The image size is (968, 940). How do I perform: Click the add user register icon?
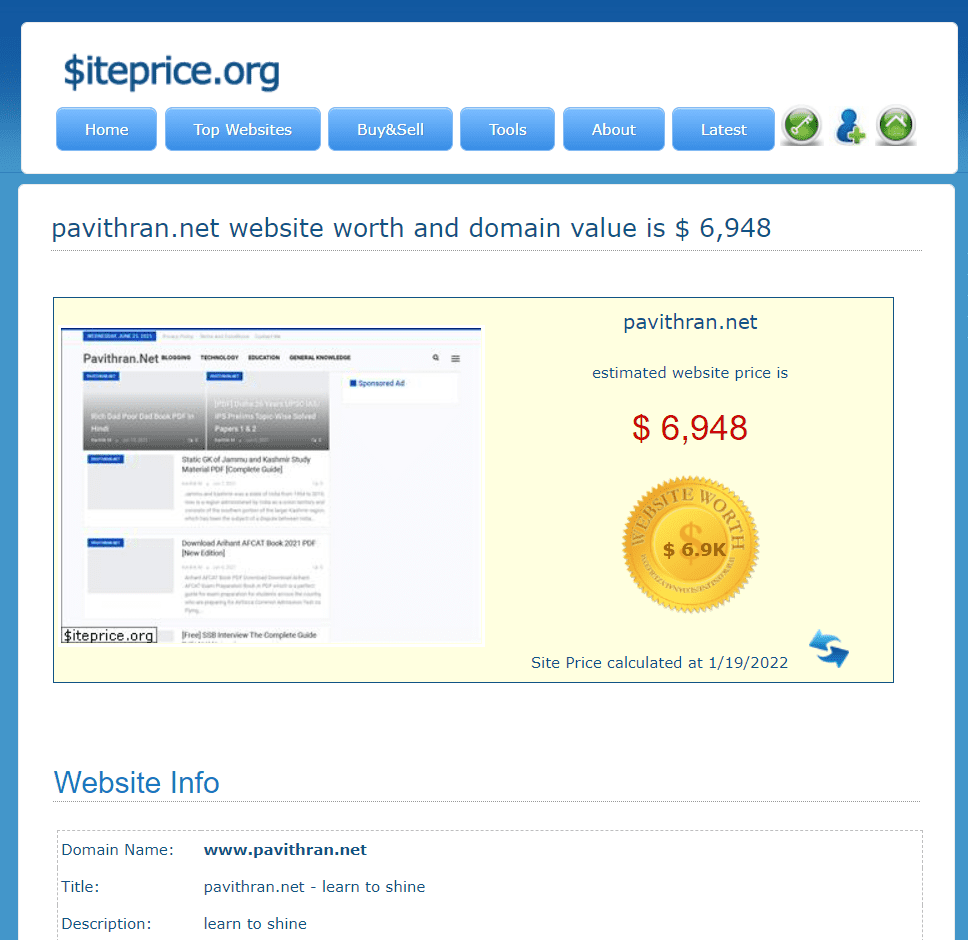point(849,127)
